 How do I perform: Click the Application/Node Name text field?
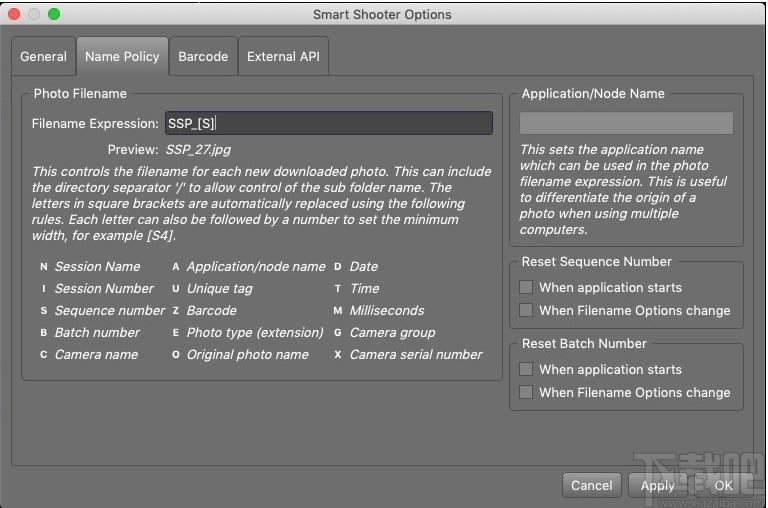(626, 123)
